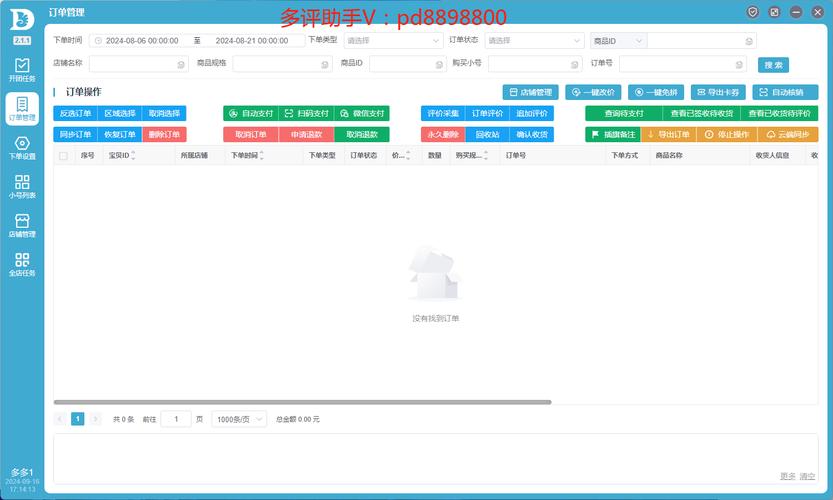Open the 下单类型 dropdown
Viewport: 833px width, 500px height.
[x=394, y=40]
